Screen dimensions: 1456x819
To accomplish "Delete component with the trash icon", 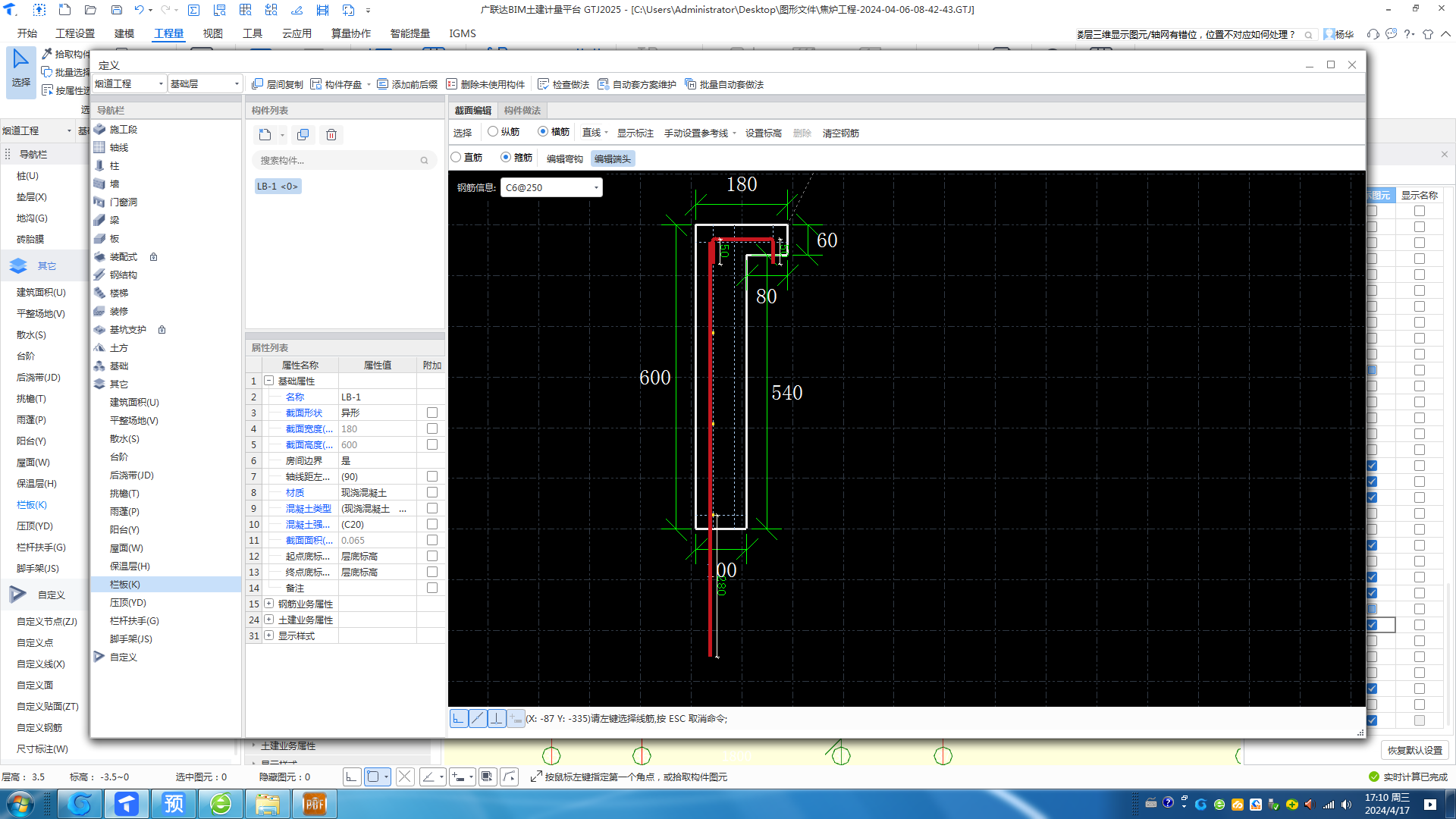I will tap(331, 135).
